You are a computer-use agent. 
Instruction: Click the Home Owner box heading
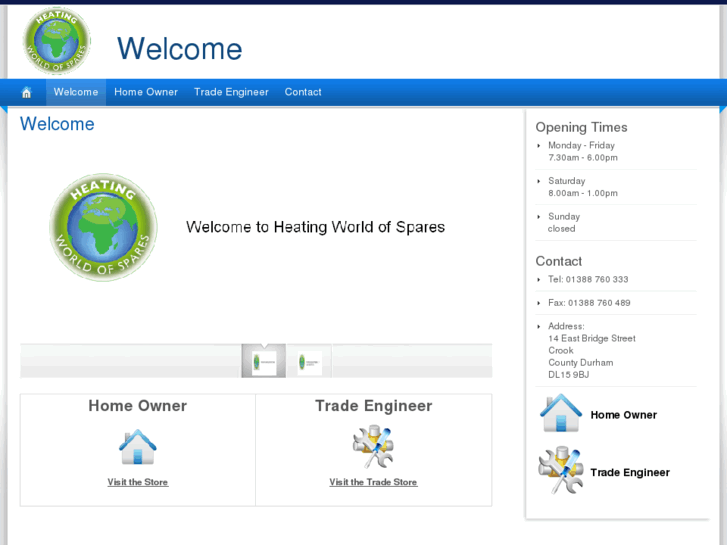(138, 406)
